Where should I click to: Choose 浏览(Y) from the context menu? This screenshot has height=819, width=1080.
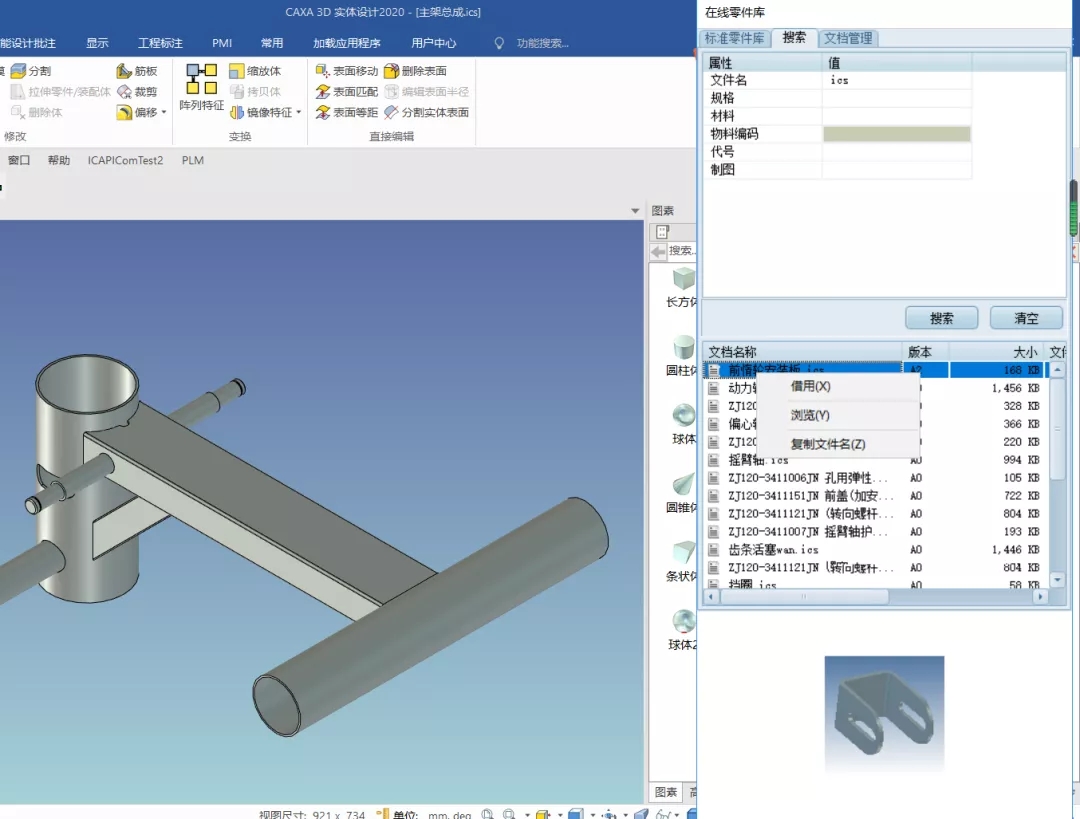click(x=813, y=414)
